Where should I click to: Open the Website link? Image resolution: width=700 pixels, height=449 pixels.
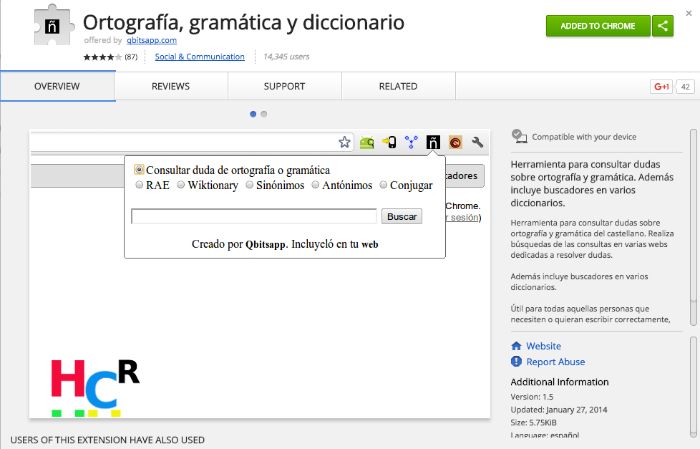543,346
